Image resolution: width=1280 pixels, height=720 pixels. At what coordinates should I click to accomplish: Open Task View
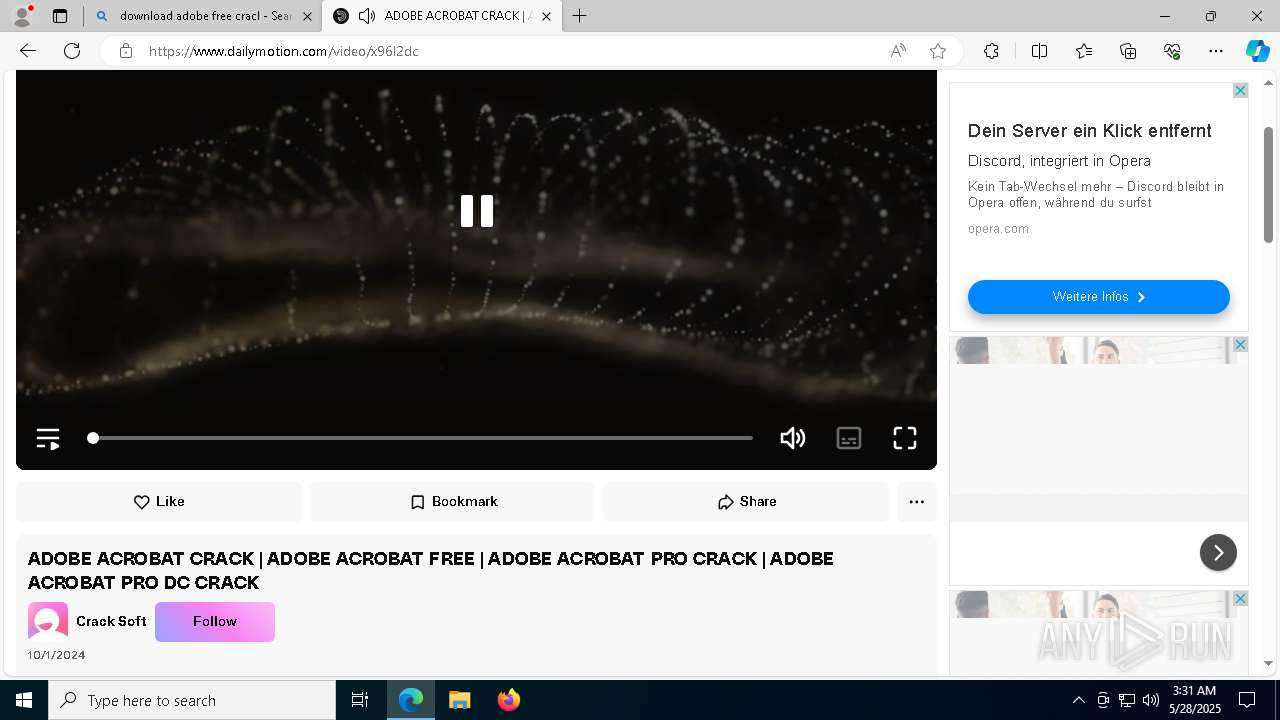coord(360,700)
